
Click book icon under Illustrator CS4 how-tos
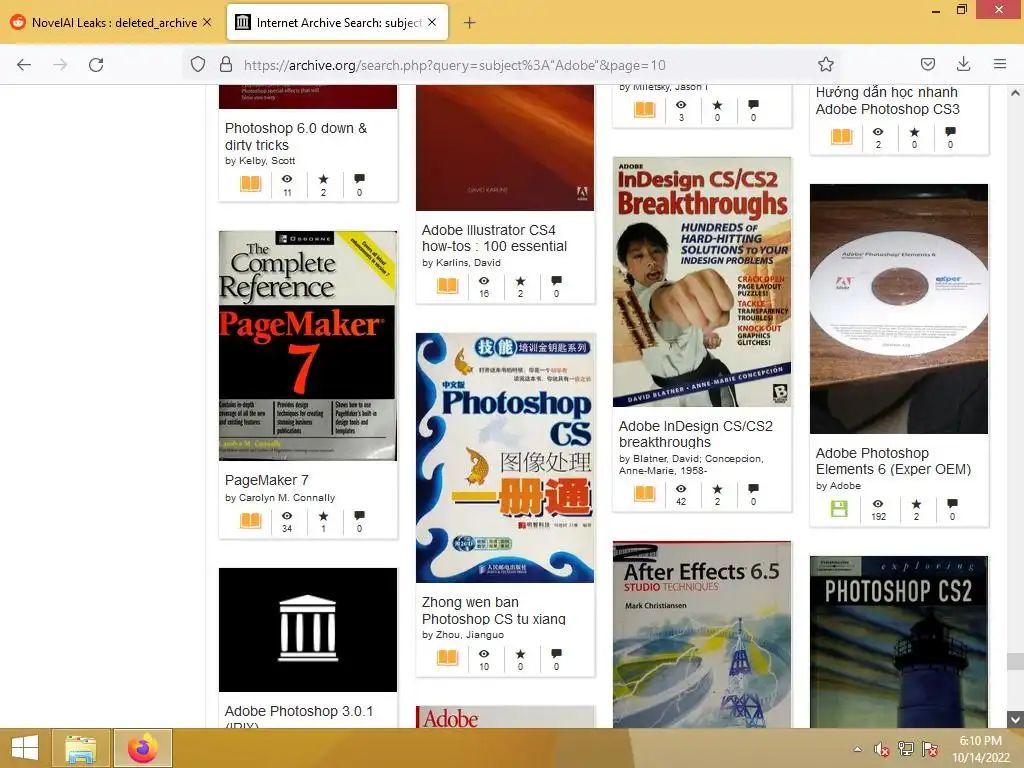point(447,285)
